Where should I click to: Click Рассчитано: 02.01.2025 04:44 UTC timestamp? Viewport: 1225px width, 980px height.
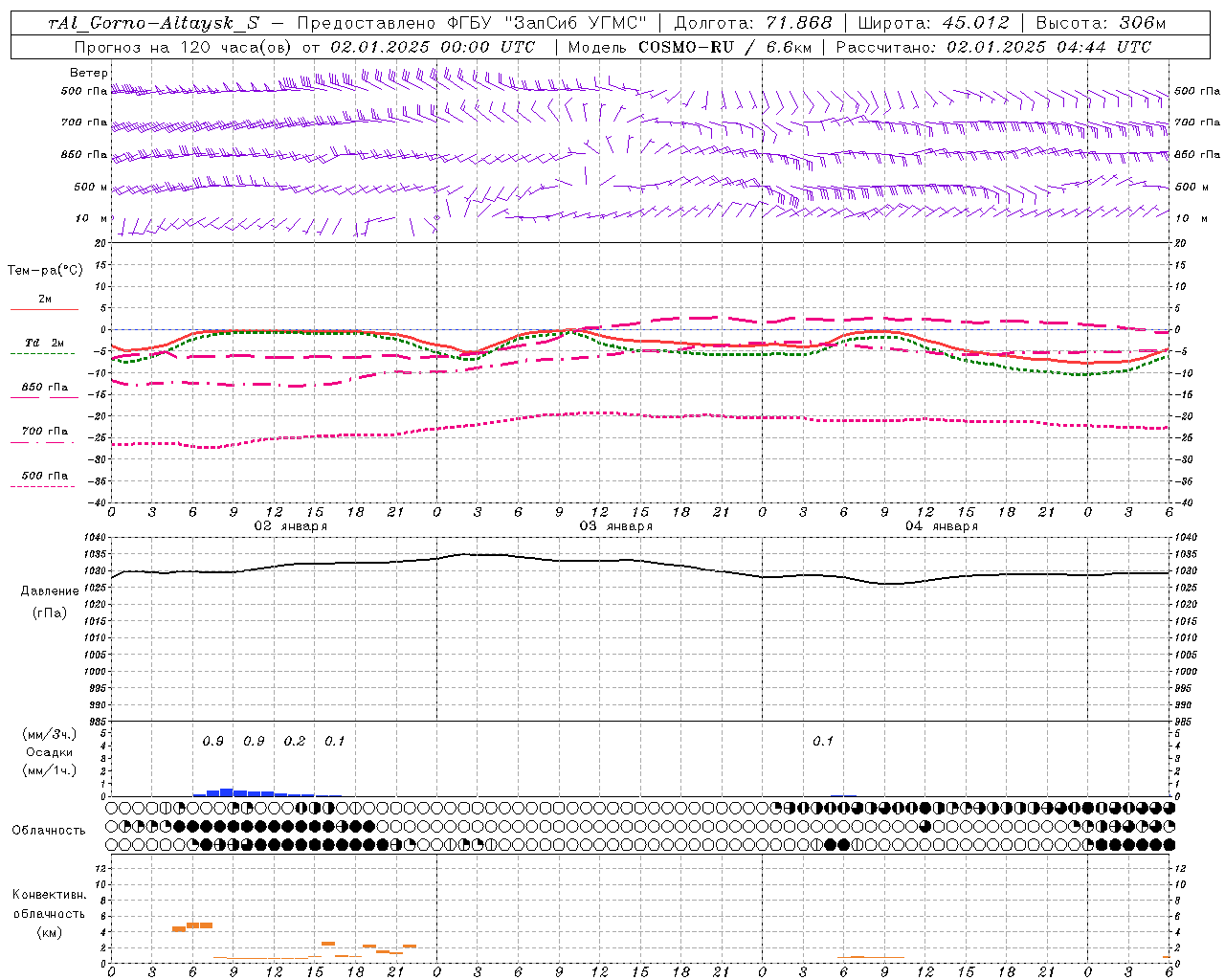pyautogui.click(x=993, y=47)
